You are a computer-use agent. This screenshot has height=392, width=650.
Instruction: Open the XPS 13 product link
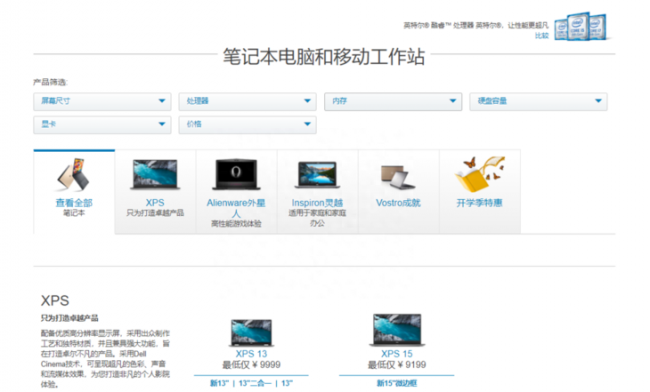pos(251,354)
